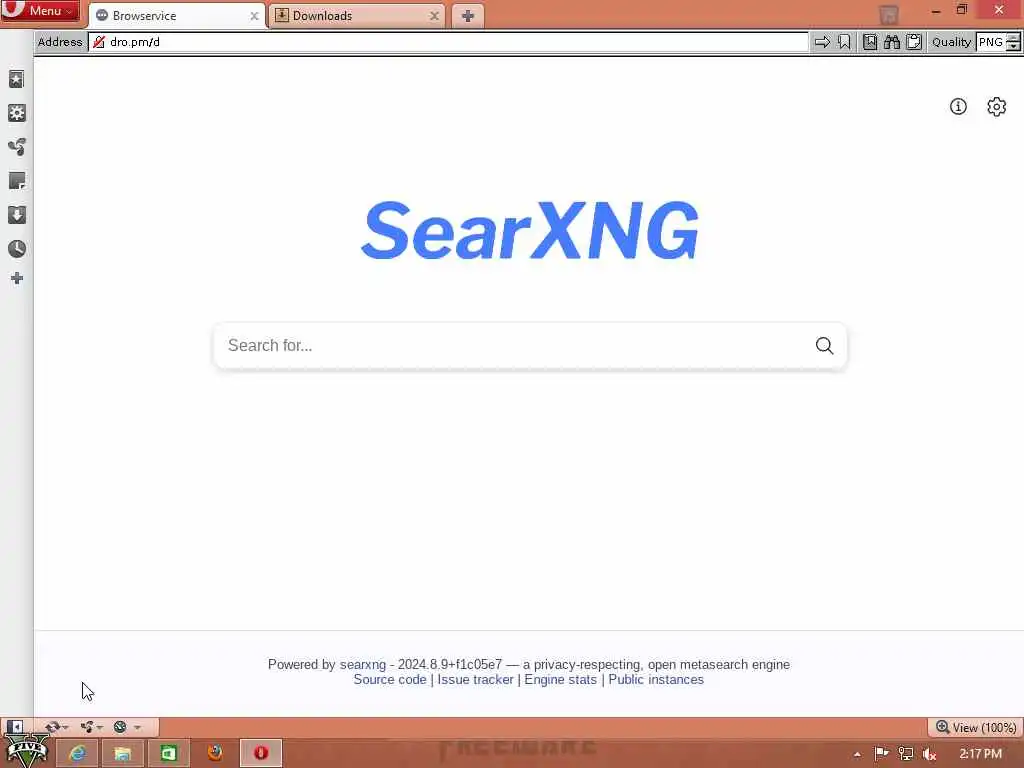
Task: Increase Quality with the up stepper arrow
Action: click(1013, 38)
